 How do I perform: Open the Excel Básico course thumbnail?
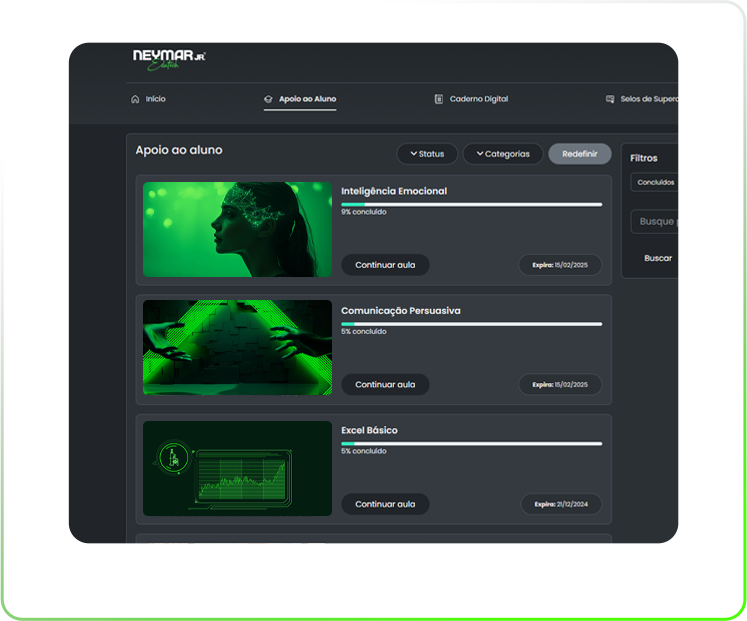[x=237, y=468]
